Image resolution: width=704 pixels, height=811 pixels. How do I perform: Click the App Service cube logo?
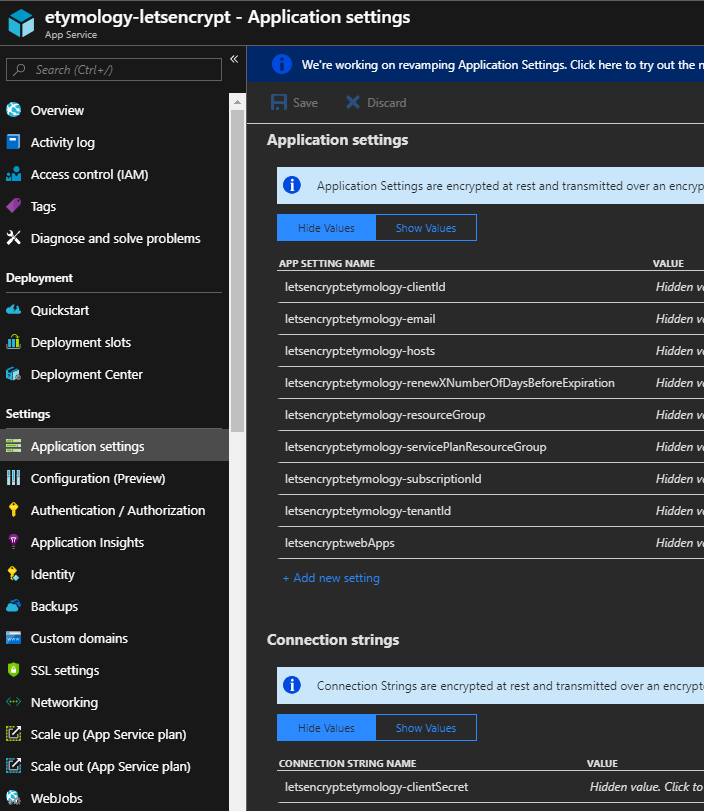(x=21, y=23)
